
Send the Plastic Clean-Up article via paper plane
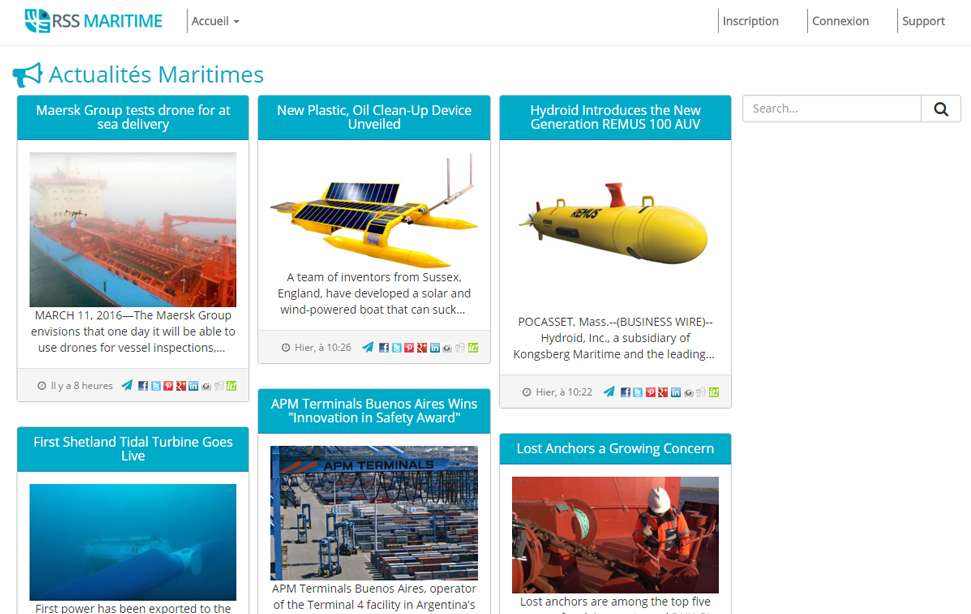[x=368, y=347]
